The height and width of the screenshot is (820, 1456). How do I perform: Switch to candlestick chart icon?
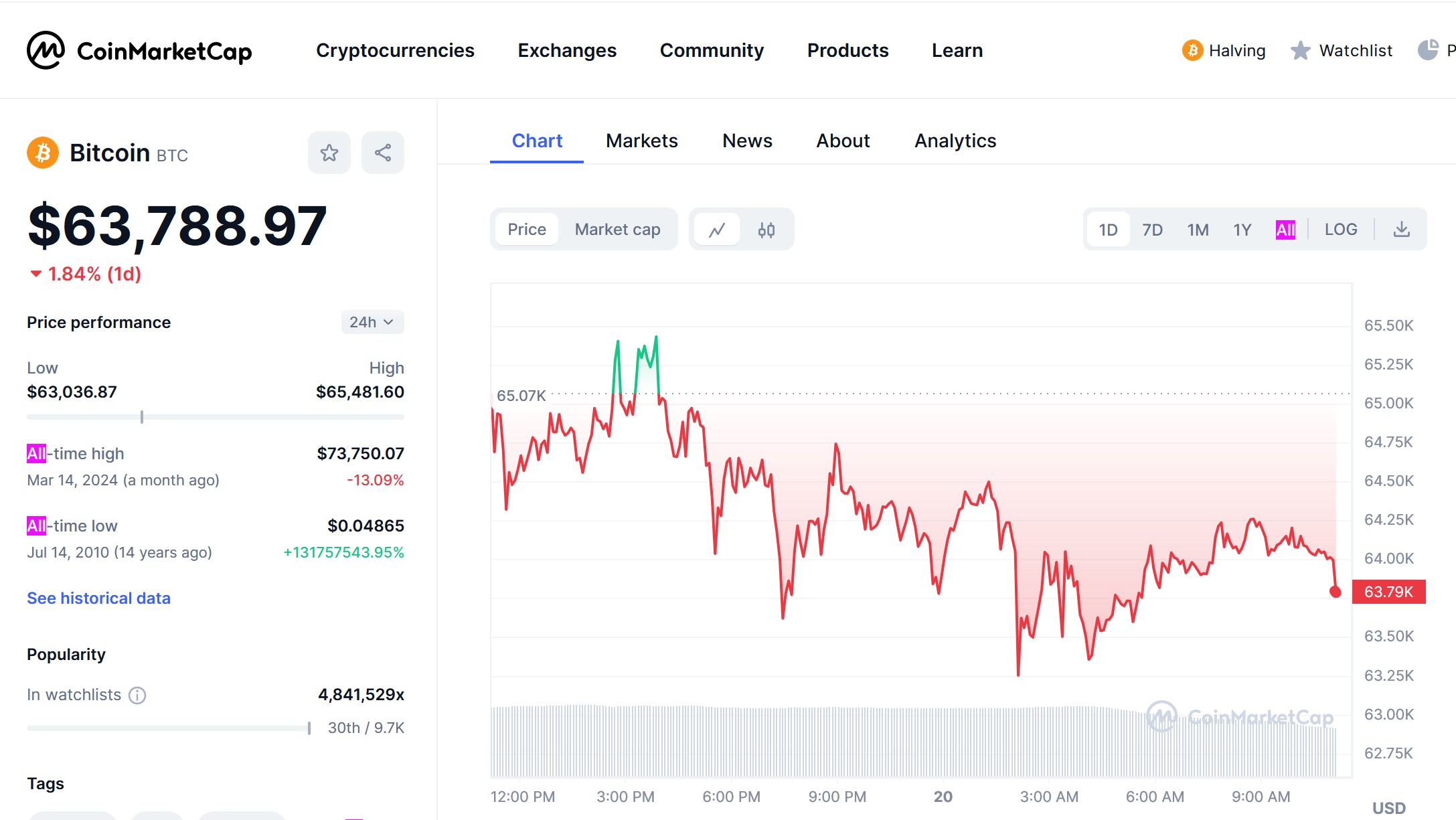(766, 230)
